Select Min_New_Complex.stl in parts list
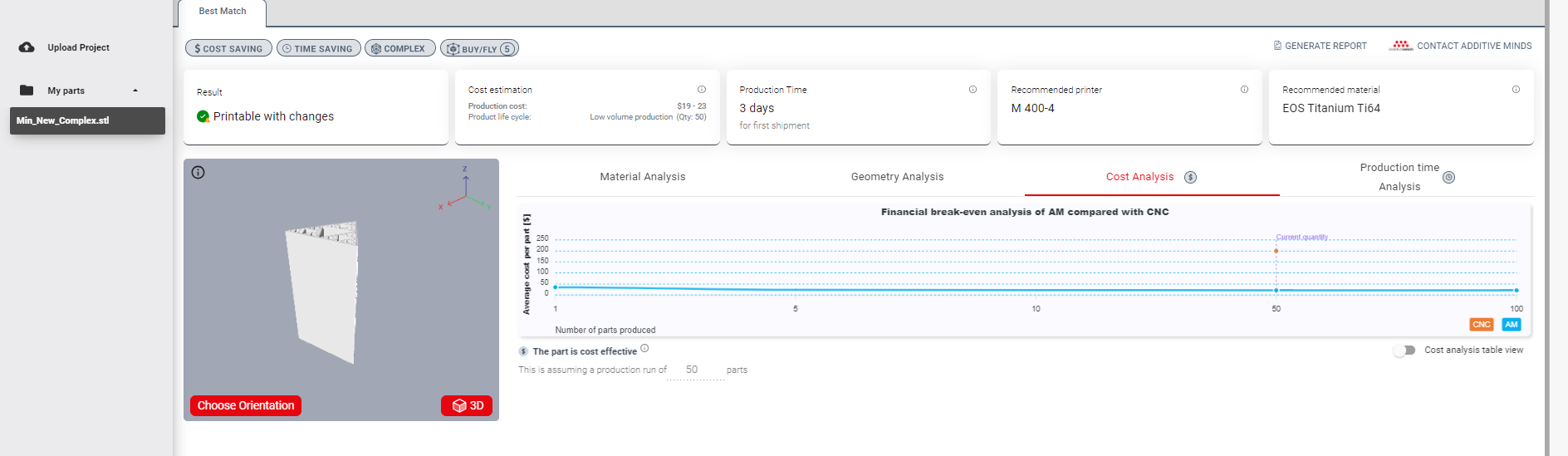The width and height of the screenshot is (1568, 456). [87, 120]
